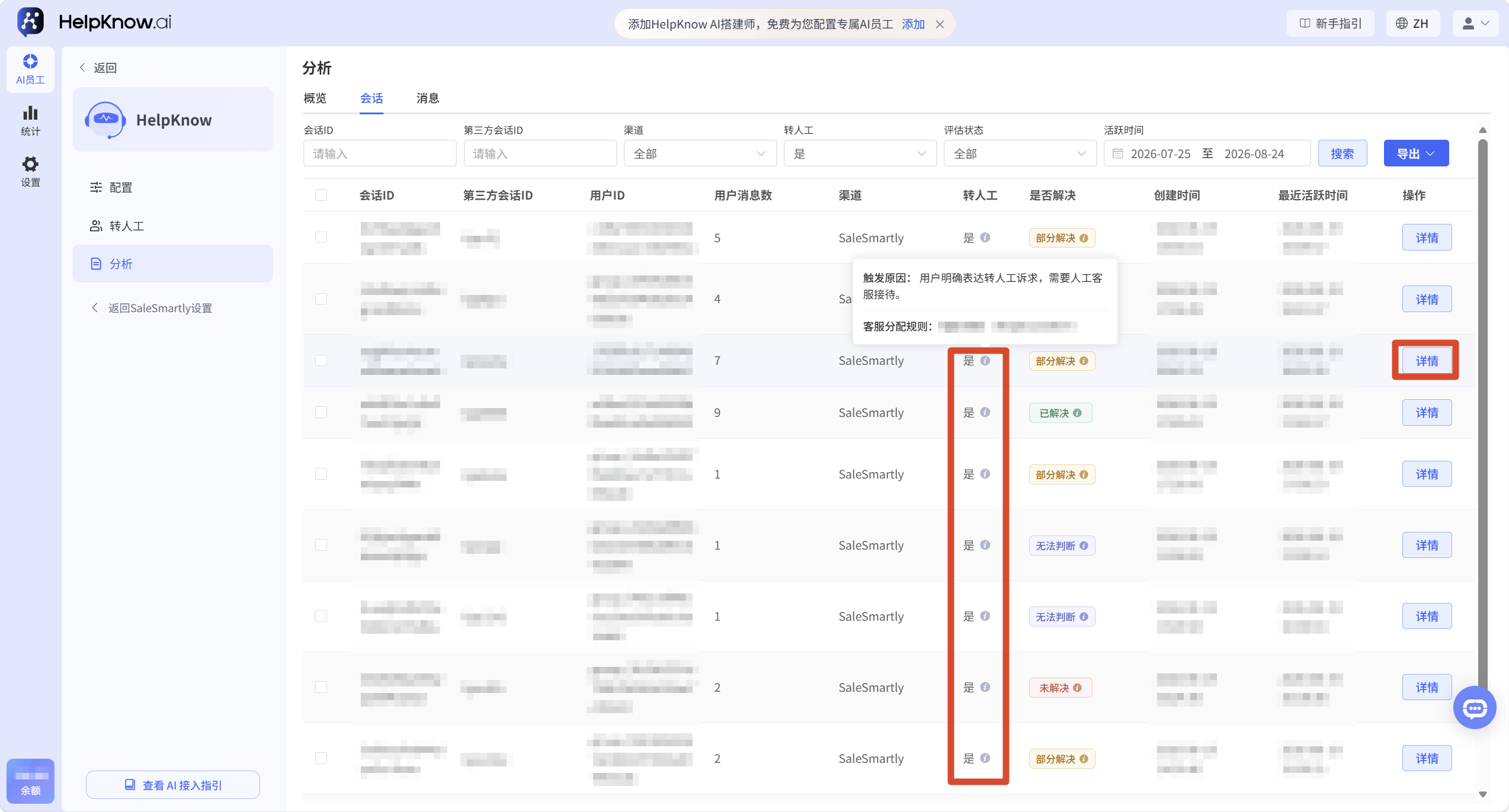This screenshot has height=812, width=1509.
Task: Click the calendar icon in 活跃时间 field
Action: tap(1117, 154)
